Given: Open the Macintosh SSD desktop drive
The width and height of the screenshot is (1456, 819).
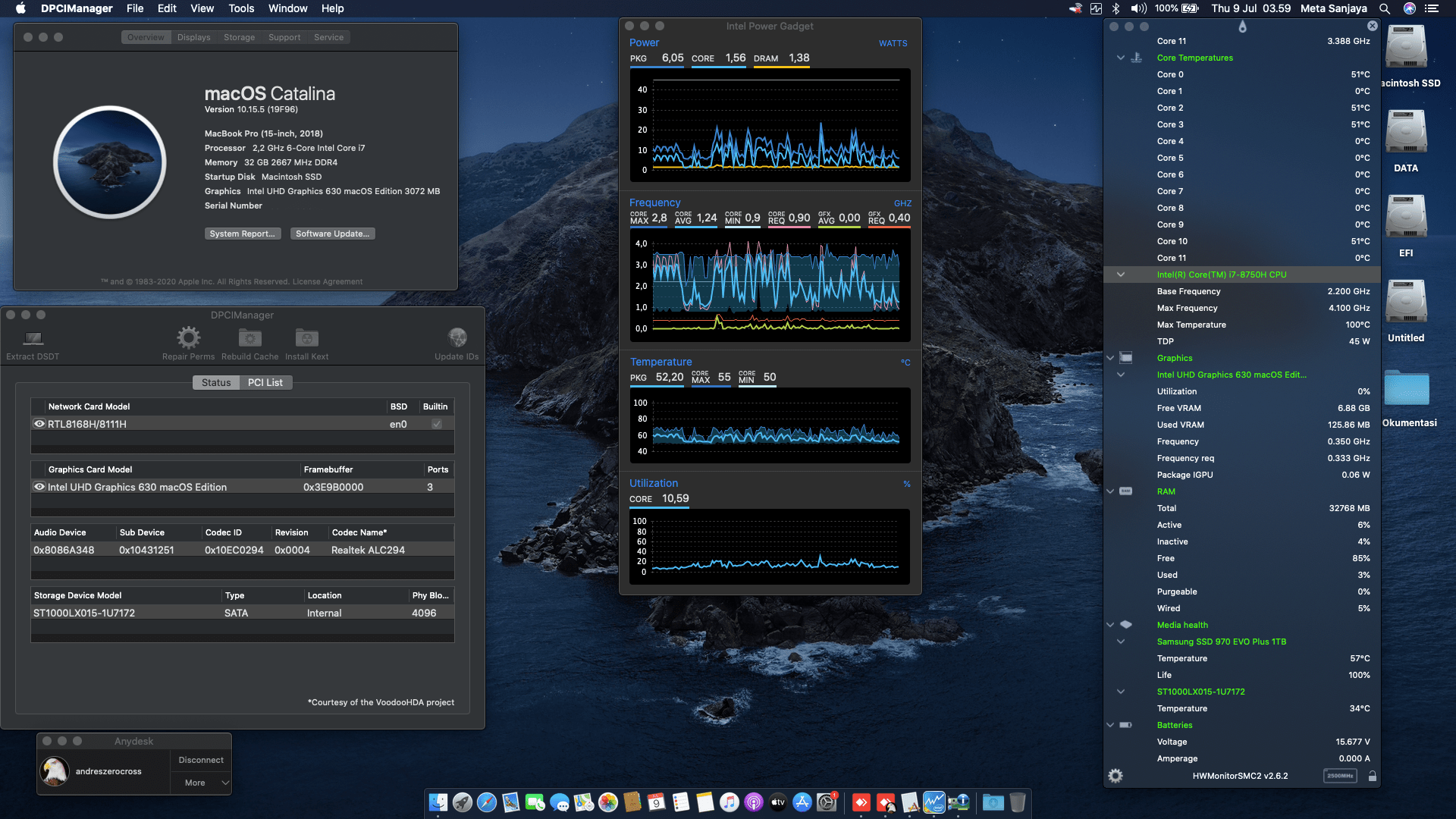Looking at the screenshot, I should [x=1406, y=47].
